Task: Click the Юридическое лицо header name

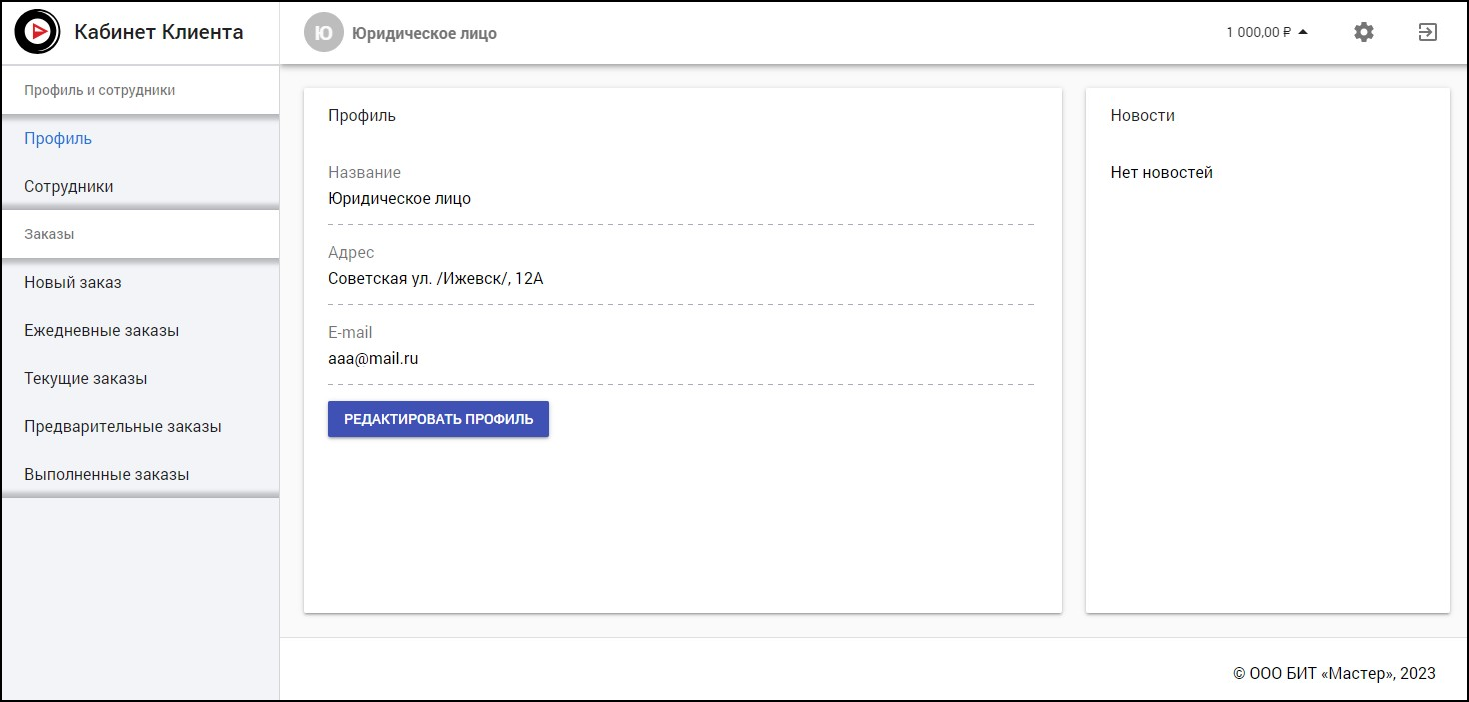Action: pos(424,34)
